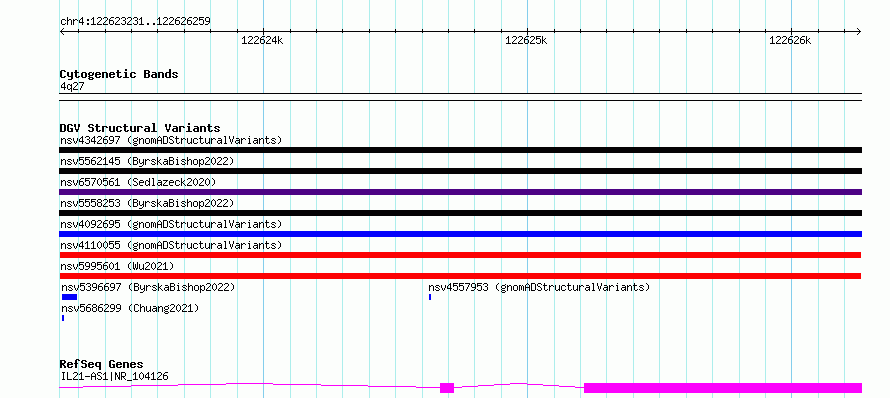Select the black bar under nsv4342697
Image resolution: width=890 pixels, height=398 pixels.
(460, 150)
